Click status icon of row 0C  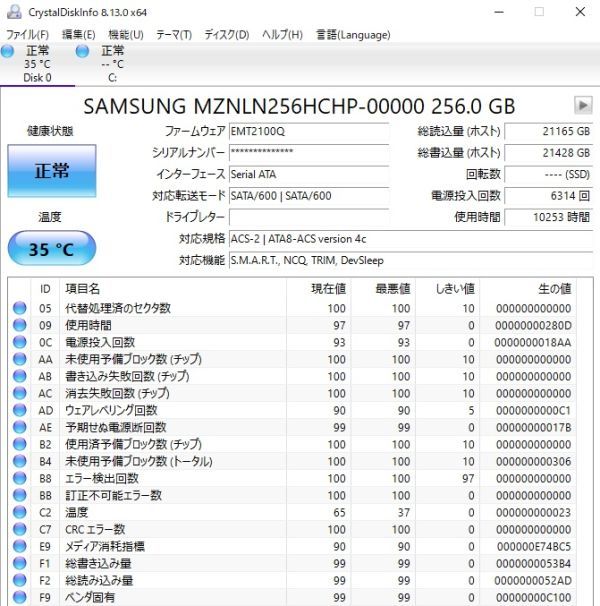coord(19,342)
